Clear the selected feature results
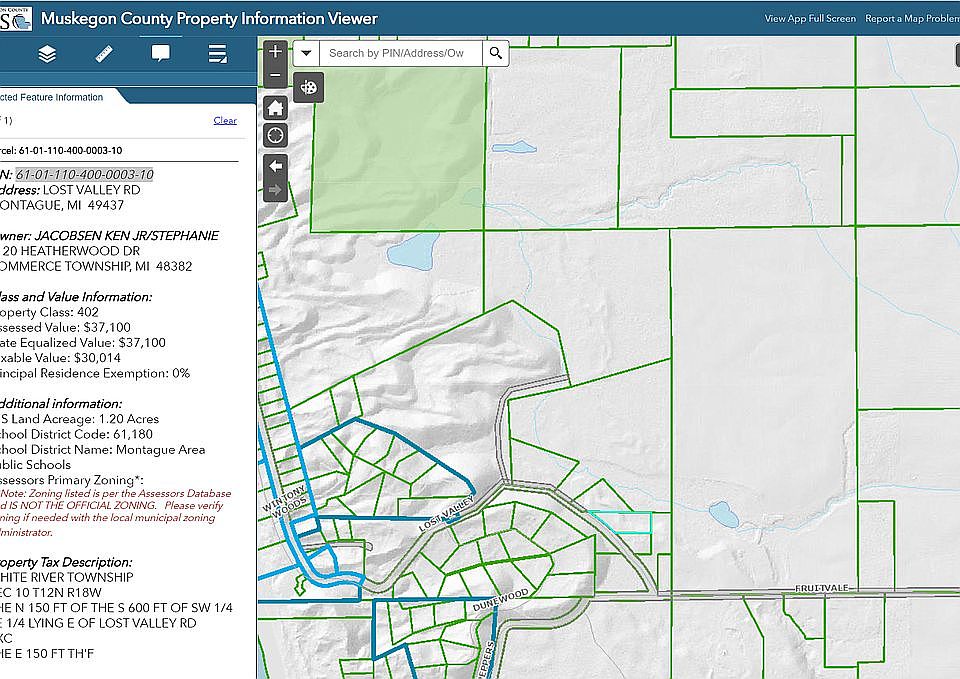Image resolution: width=960 pixels, height=679 pixels. pyautogui.click(x=225, y=121)
